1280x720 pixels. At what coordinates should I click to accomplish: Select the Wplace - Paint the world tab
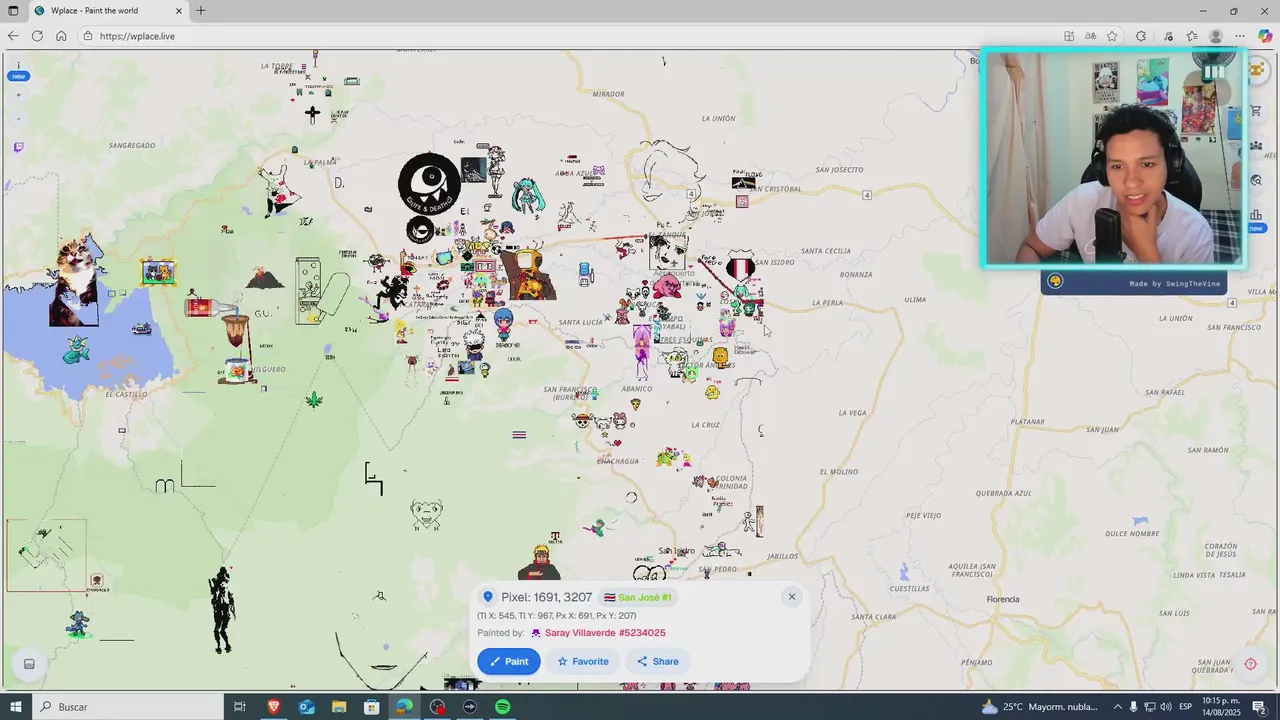(x=108, y=11)
